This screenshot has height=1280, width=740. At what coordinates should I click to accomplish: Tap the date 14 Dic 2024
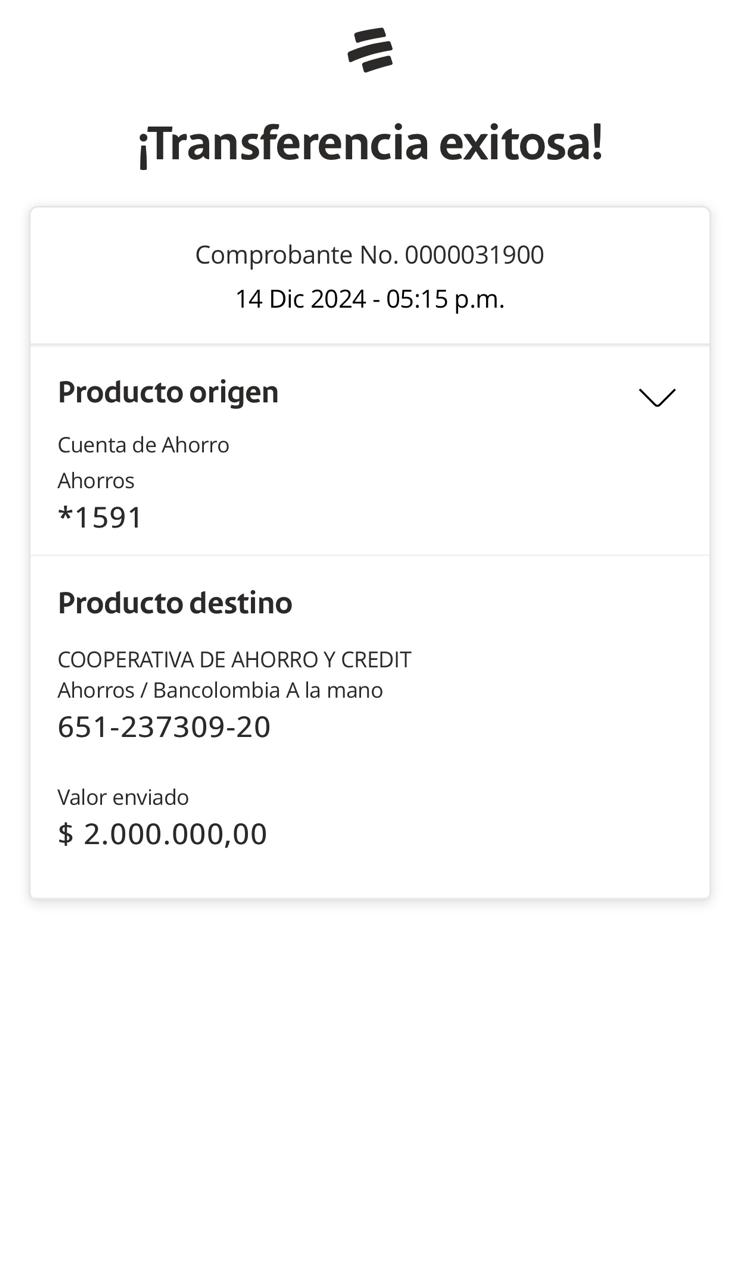coord(300,299)
